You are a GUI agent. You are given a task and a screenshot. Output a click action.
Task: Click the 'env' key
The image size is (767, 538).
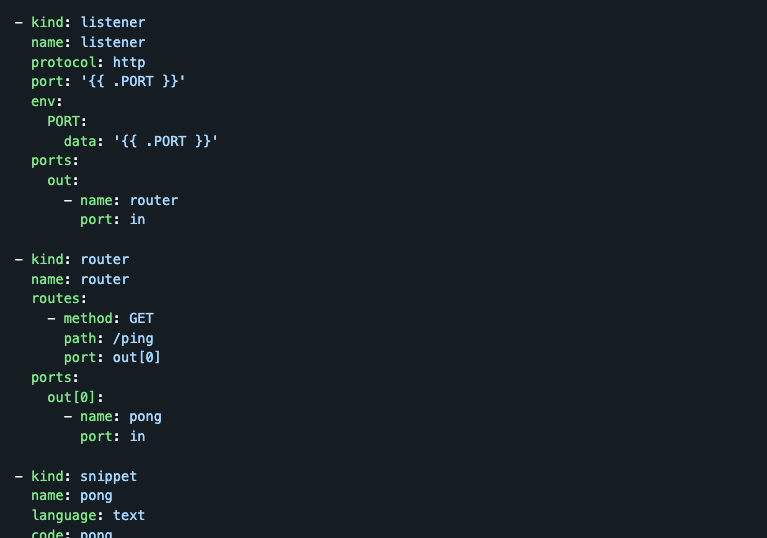(x=43, y=101)
